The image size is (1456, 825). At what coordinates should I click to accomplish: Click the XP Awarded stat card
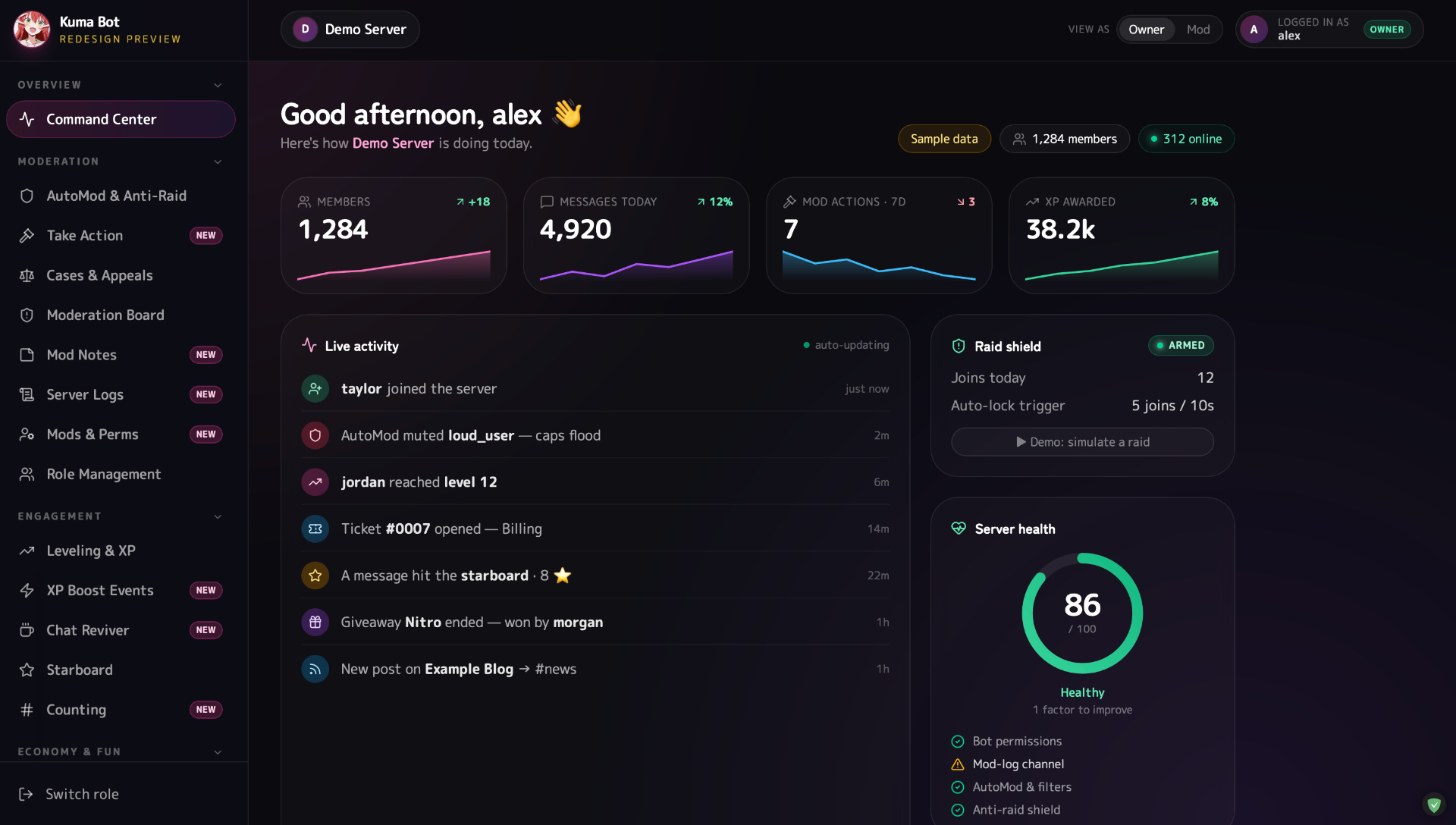pos(1122,236)
